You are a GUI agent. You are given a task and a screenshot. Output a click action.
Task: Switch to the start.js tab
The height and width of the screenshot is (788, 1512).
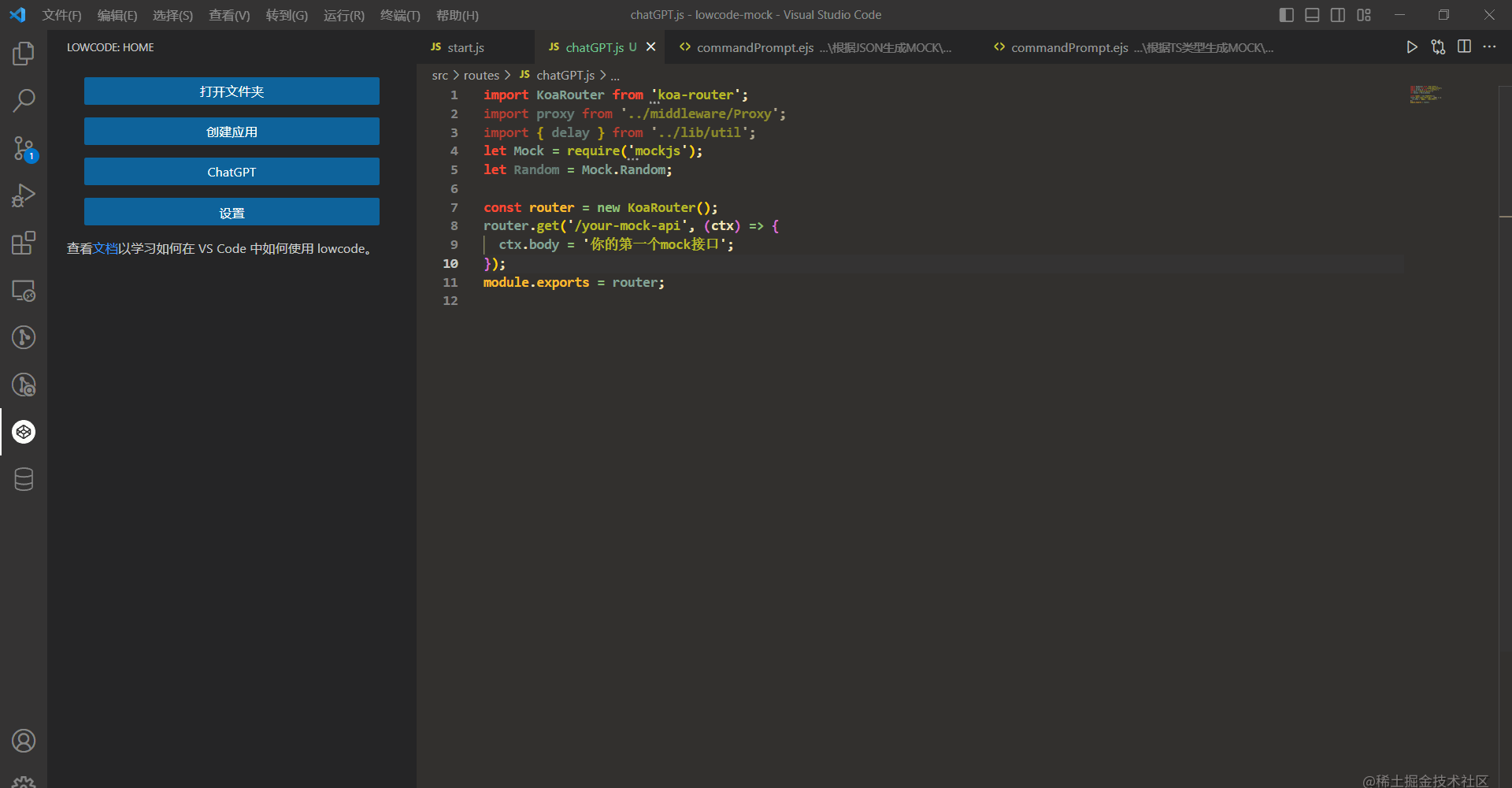pos(475,47)
